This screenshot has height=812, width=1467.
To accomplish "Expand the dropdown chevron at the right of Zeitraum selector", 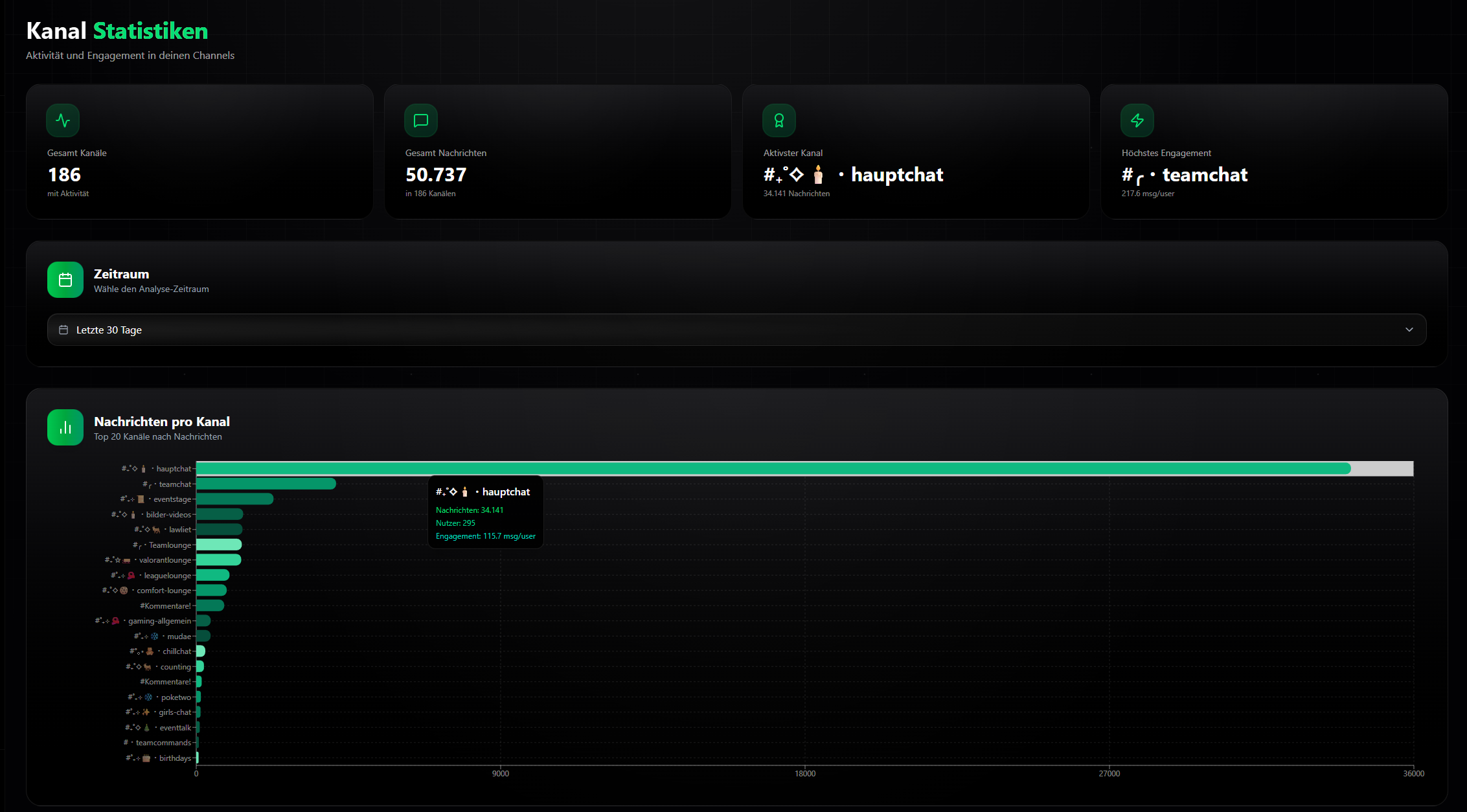I will tap(1409, 330).
